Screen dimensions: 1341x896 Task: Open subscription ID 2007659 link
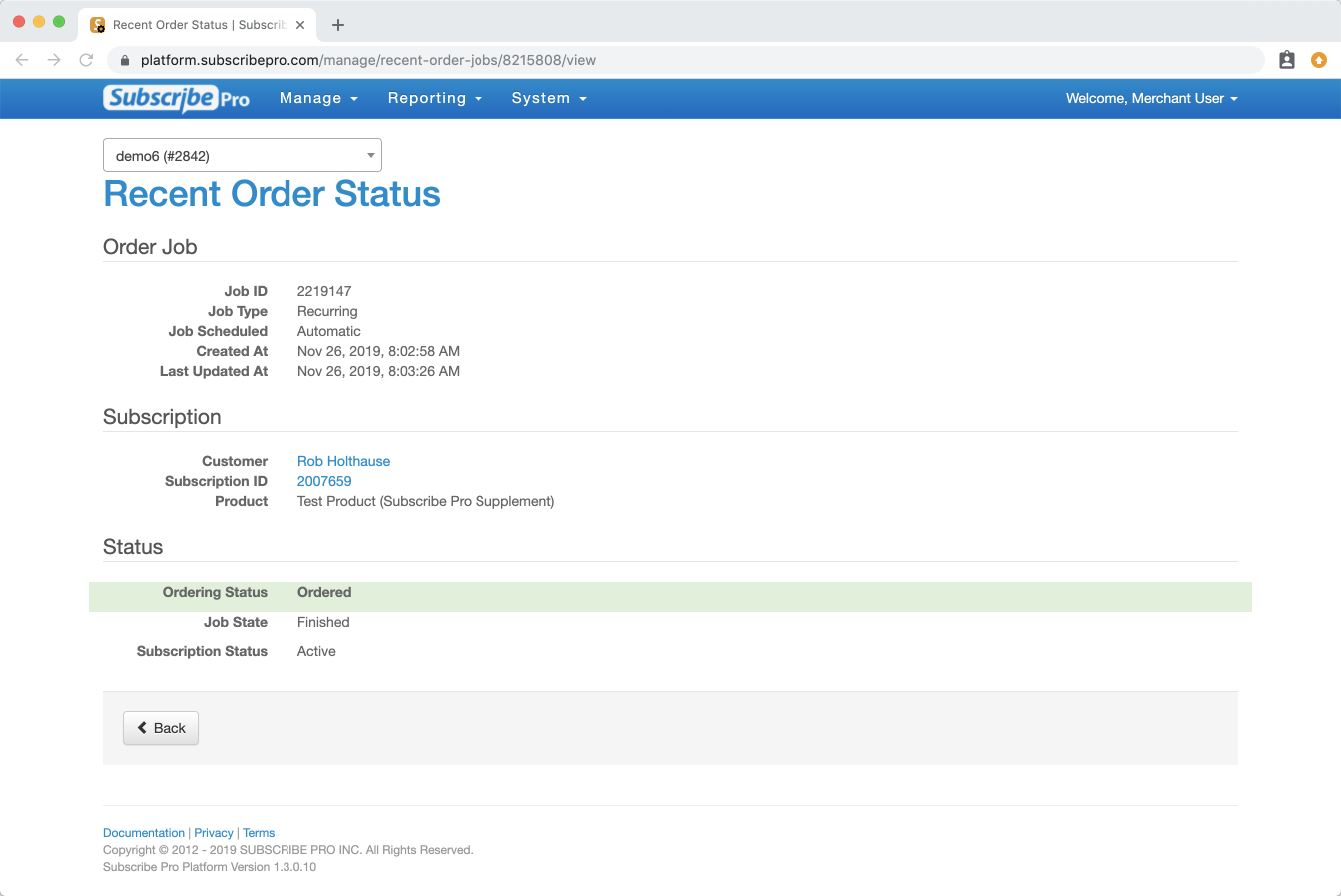tap(324, 481)
